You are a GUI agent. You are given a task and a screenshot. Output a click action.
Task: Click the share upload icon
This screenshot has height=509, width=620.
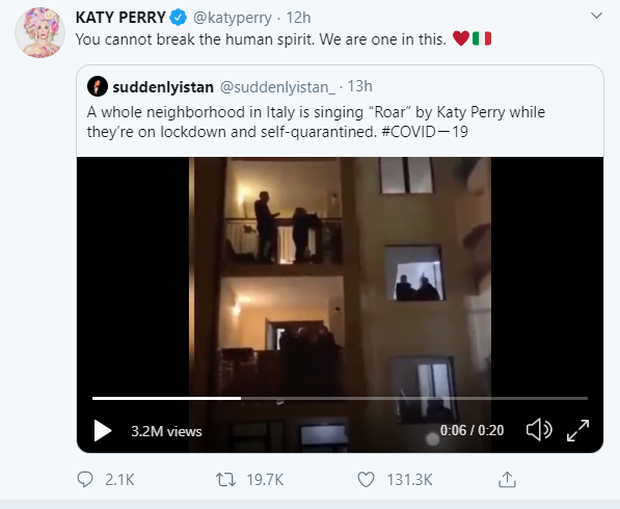coord(507,479)
